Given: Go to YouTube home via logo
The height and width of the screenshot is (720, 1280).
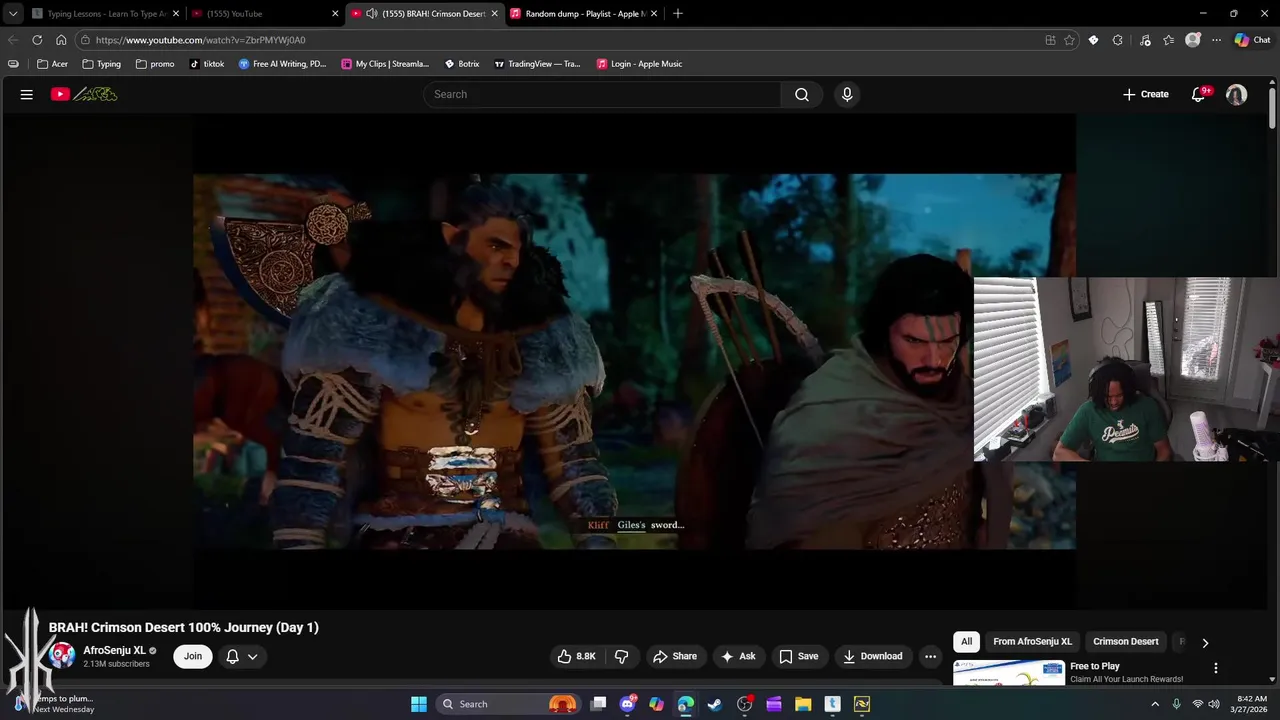Looking at the screenshot, I should pyautogui.click(x=84, y=94).
